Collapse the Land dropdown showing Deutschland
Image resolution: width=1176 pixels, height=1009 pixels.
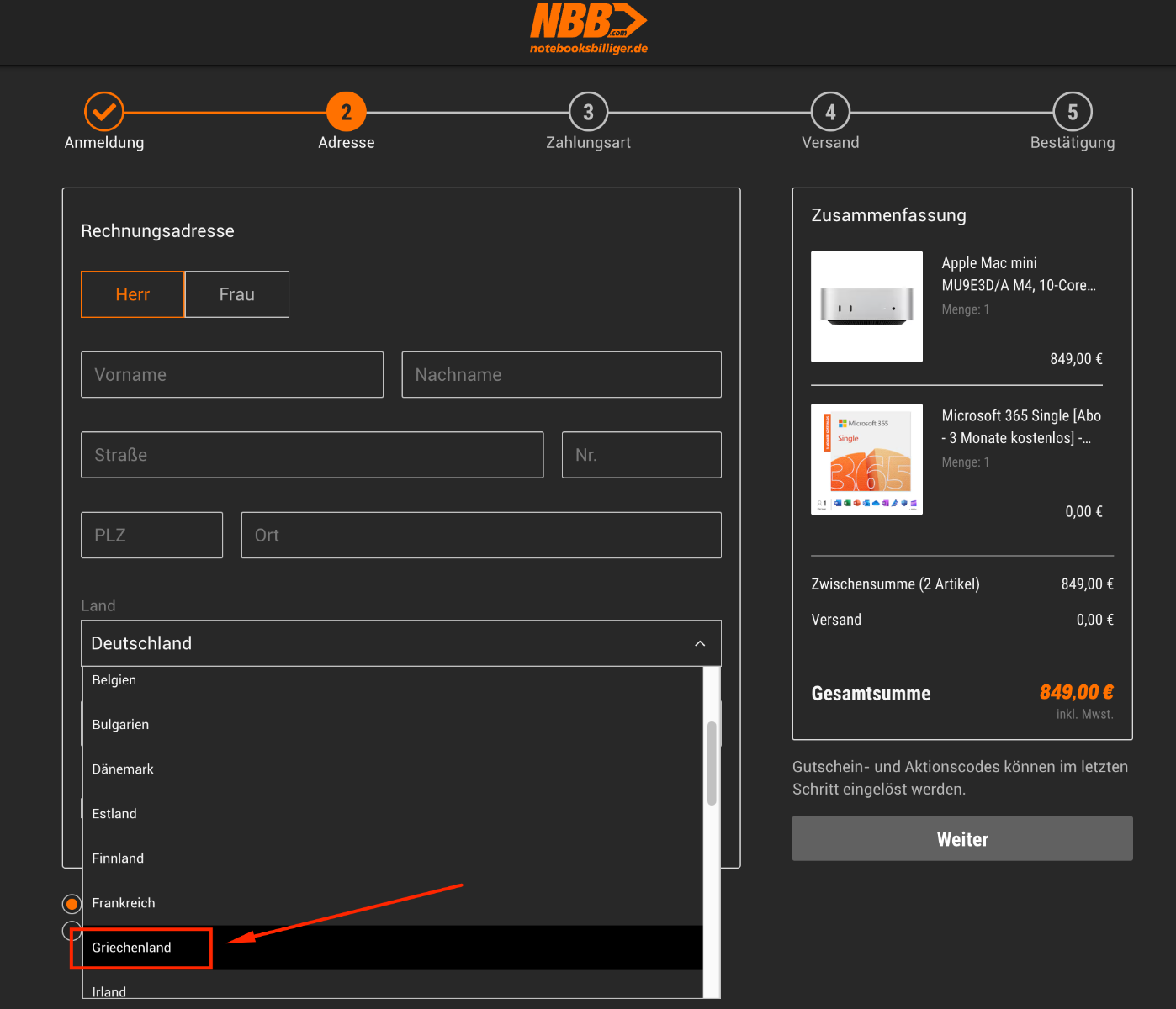point(401,643)
